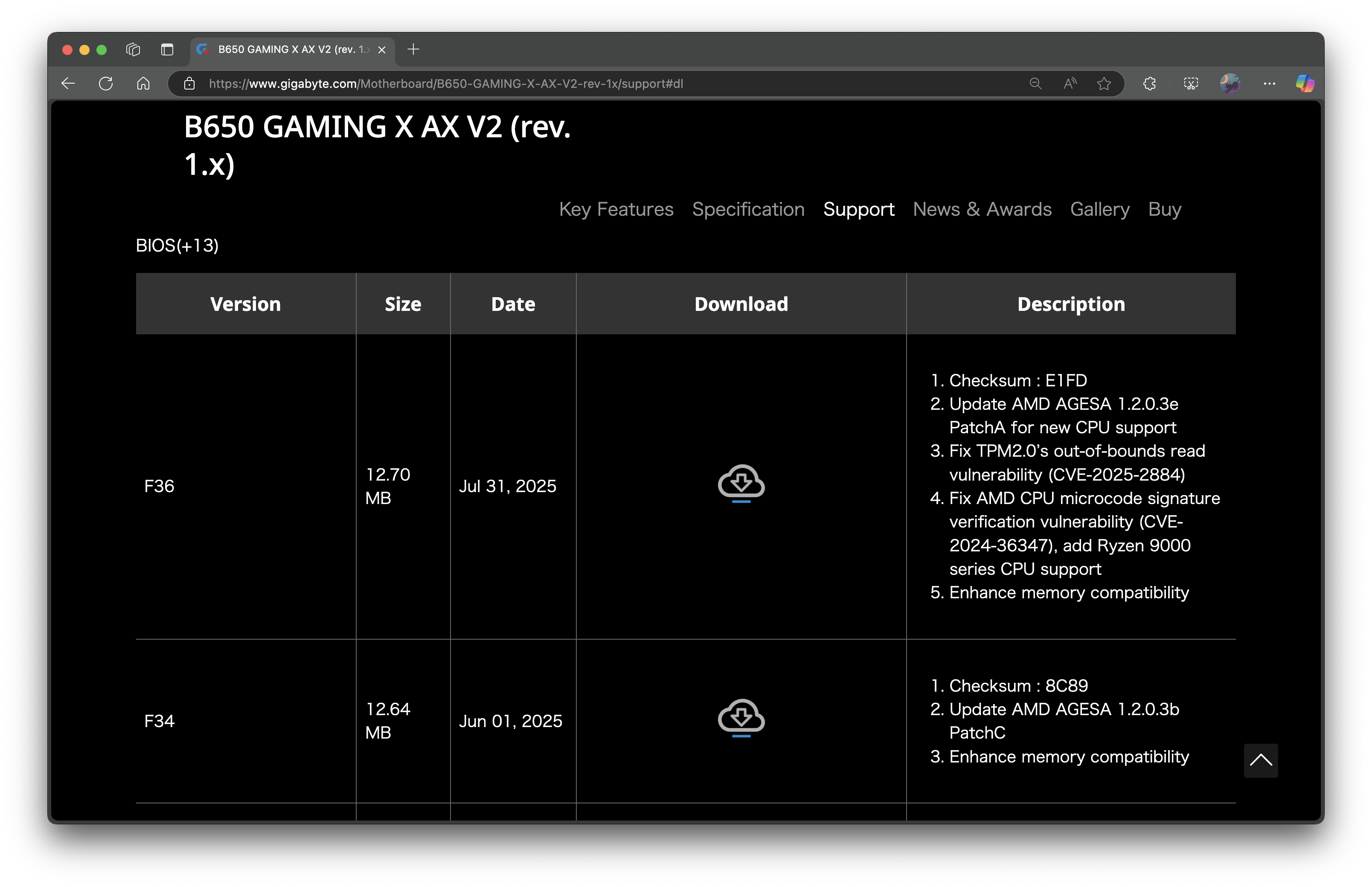This screenshot has width=1372, height=887.
Task: Toggle the vertical tabs panel
Action: click(167, 49)
